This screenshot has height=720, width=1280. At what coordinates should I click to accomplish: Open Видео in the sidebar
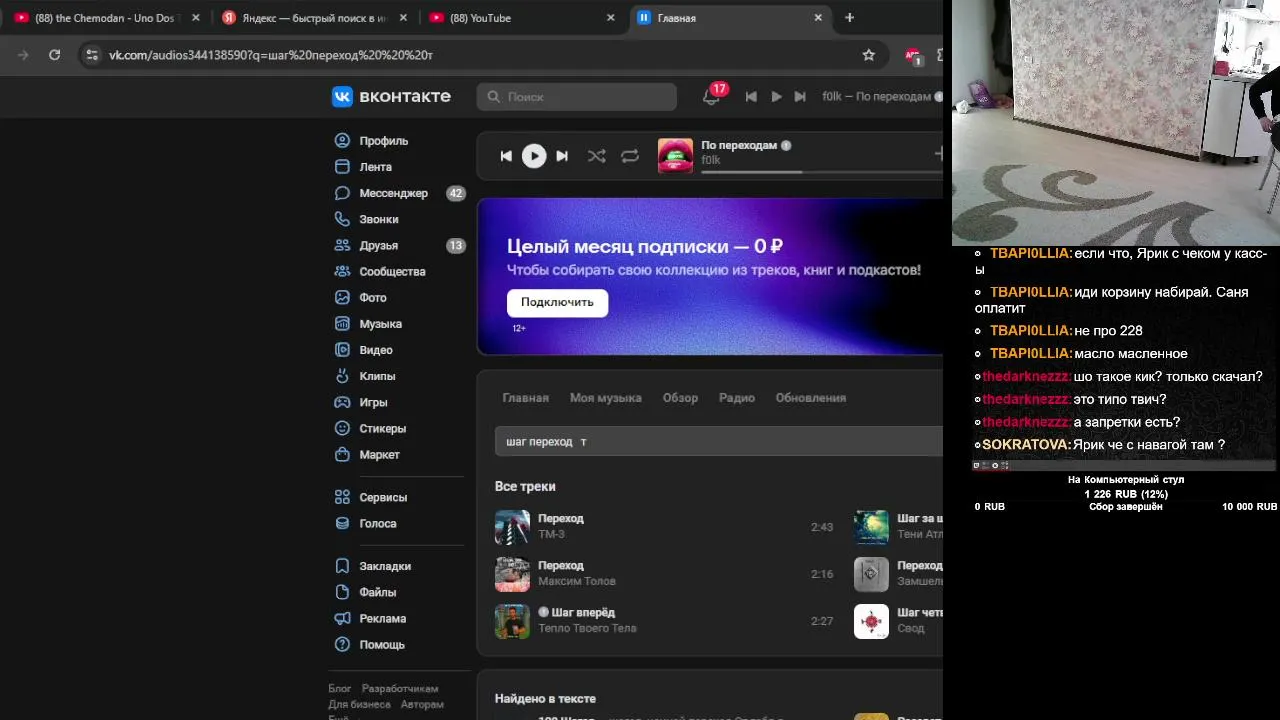point(363,350)
